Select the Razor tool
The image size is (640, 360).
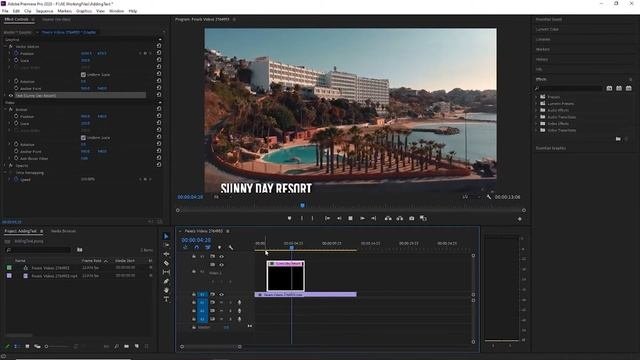[166, 263]
